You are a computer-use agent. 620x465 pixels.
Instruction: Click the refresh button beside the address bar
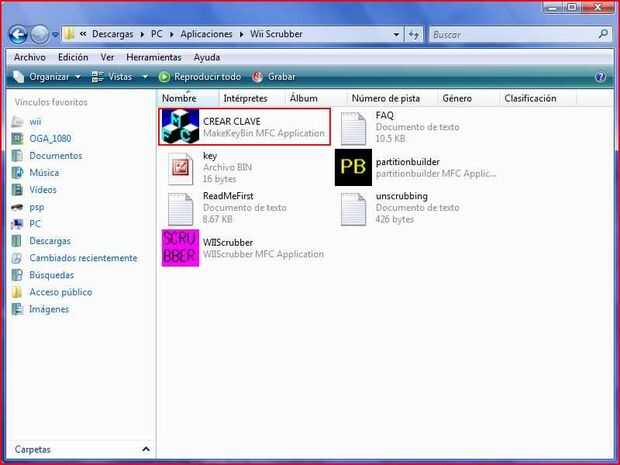(414, 35)
